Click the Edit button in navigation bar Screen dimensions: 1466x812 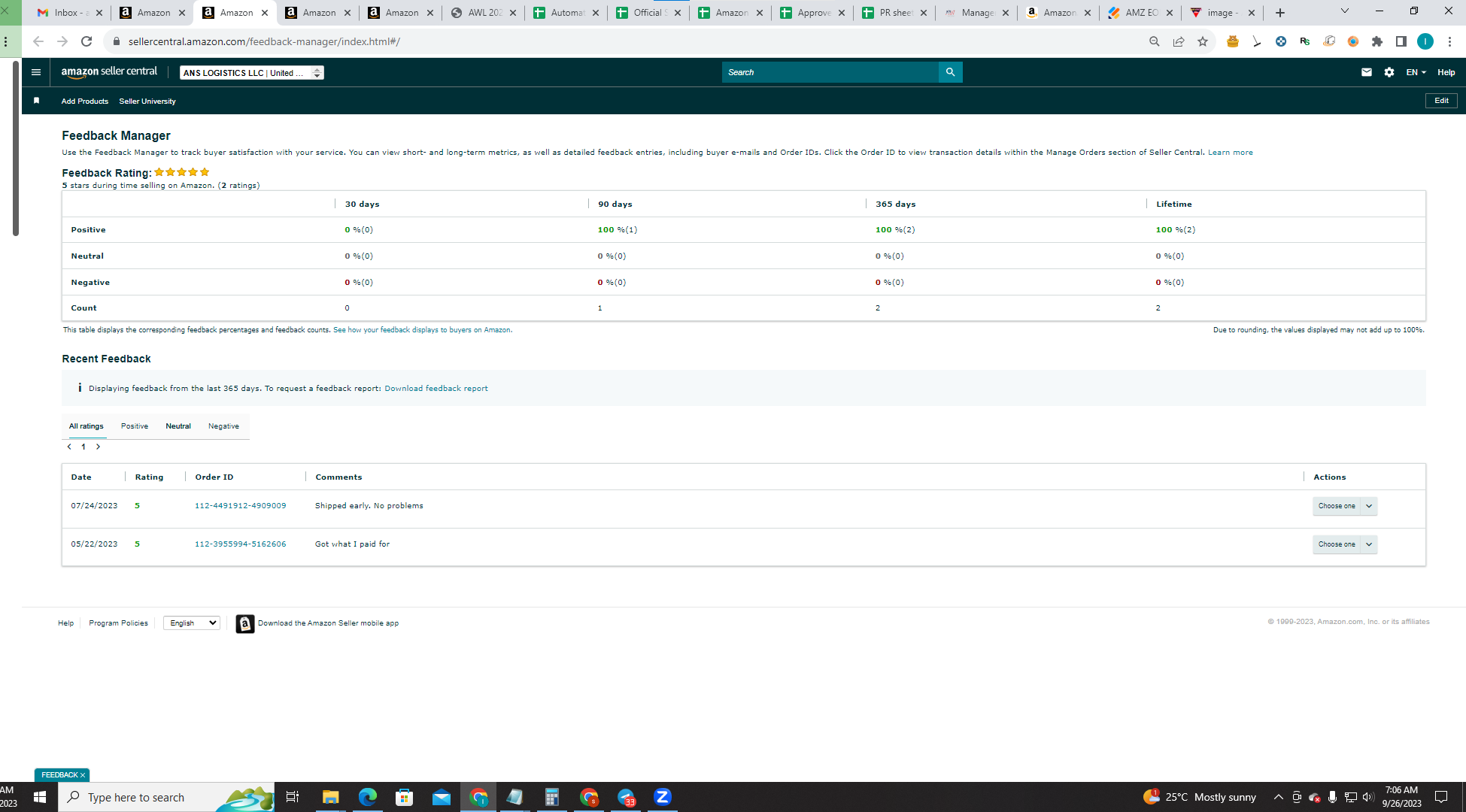coord(1441,101)
